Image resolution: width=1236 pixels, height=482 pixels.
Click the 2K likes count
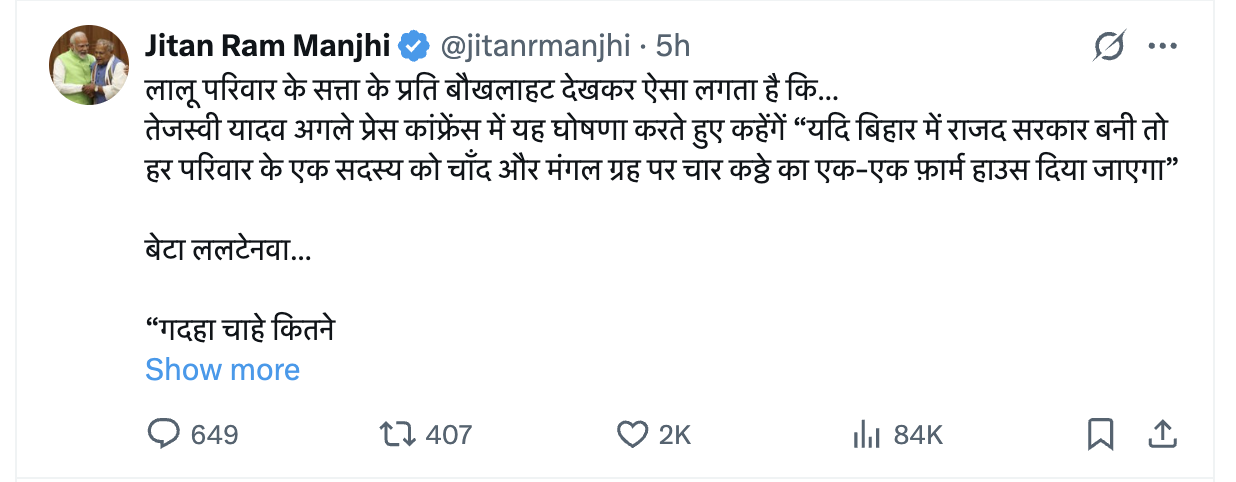pyautogui.click(x=675, y=435)
